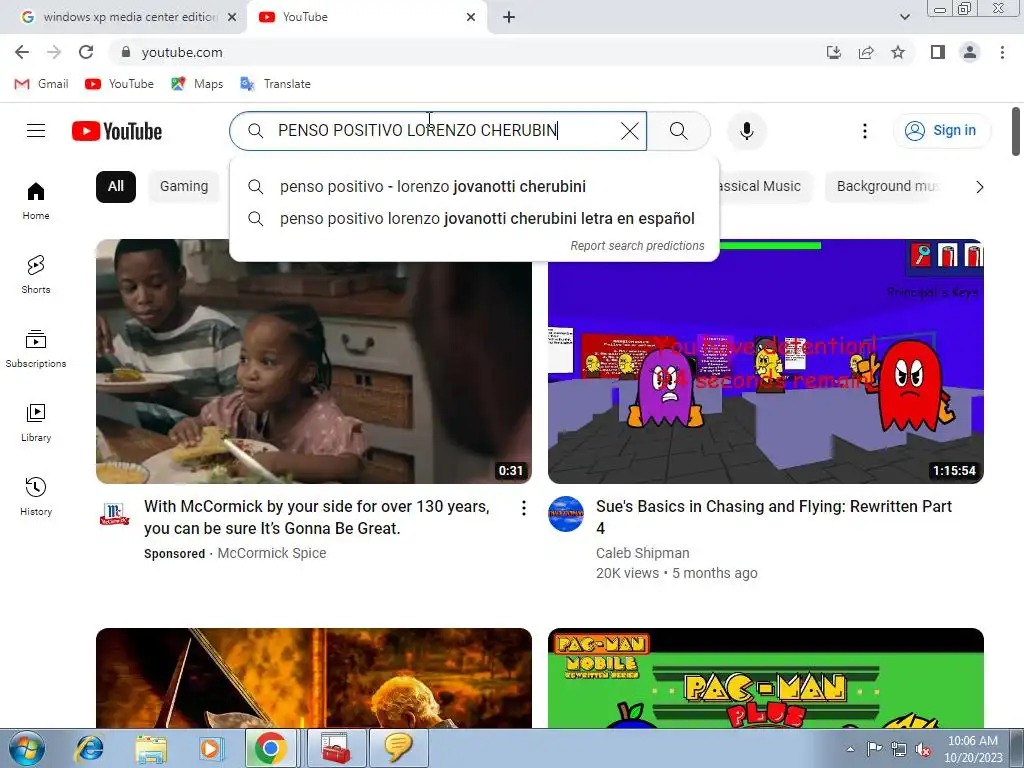Close the YouTube browser tab
The image size is (1024, 768).
pyautogui.click(x=471, y=17)
